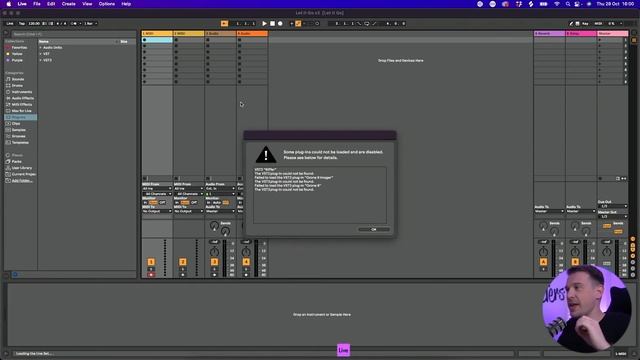Select Clips category icon
Viewport: 640px width, 360px height.
tap(8, 124)
